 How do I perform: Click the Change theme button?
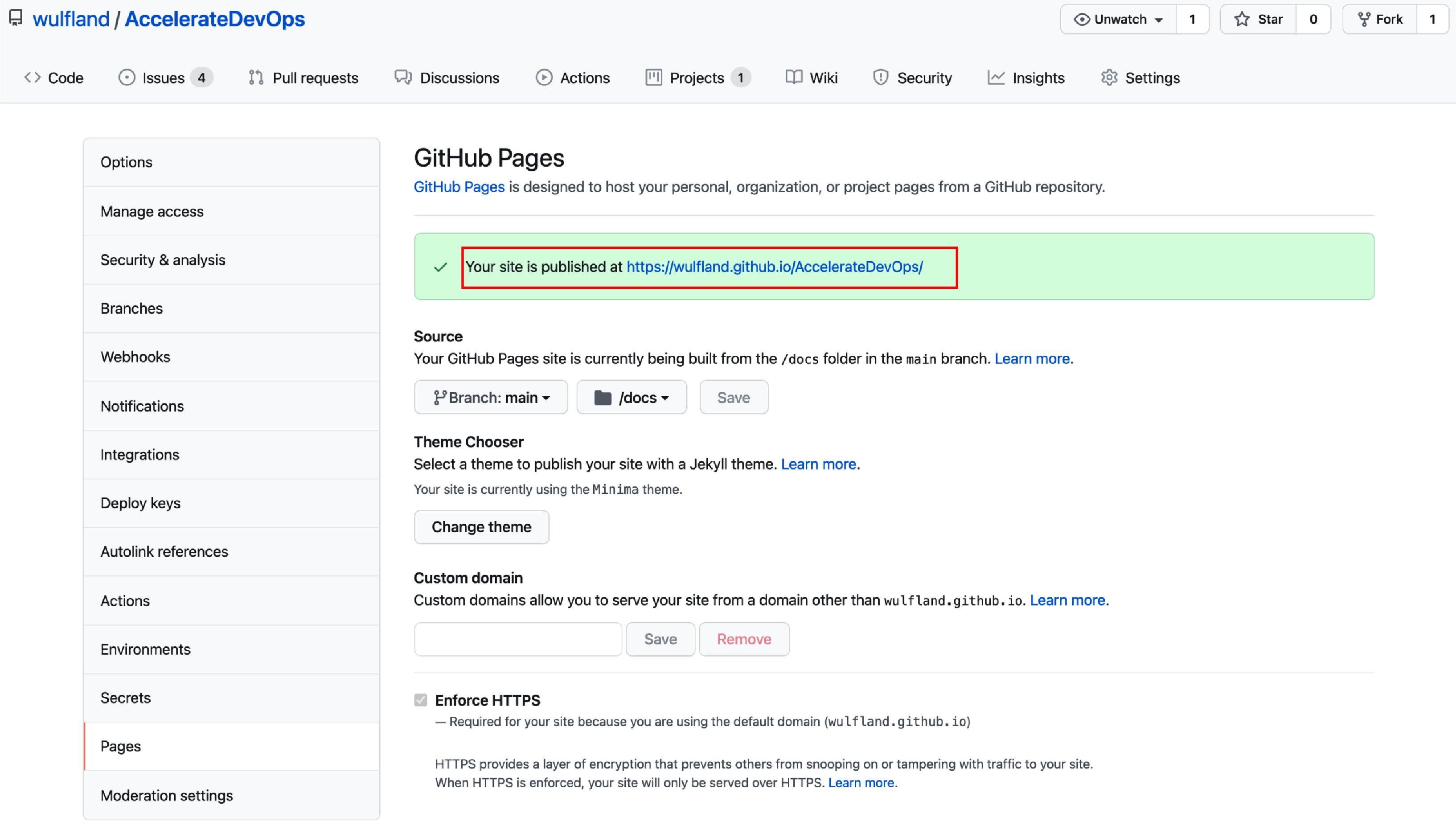(481, 526)
